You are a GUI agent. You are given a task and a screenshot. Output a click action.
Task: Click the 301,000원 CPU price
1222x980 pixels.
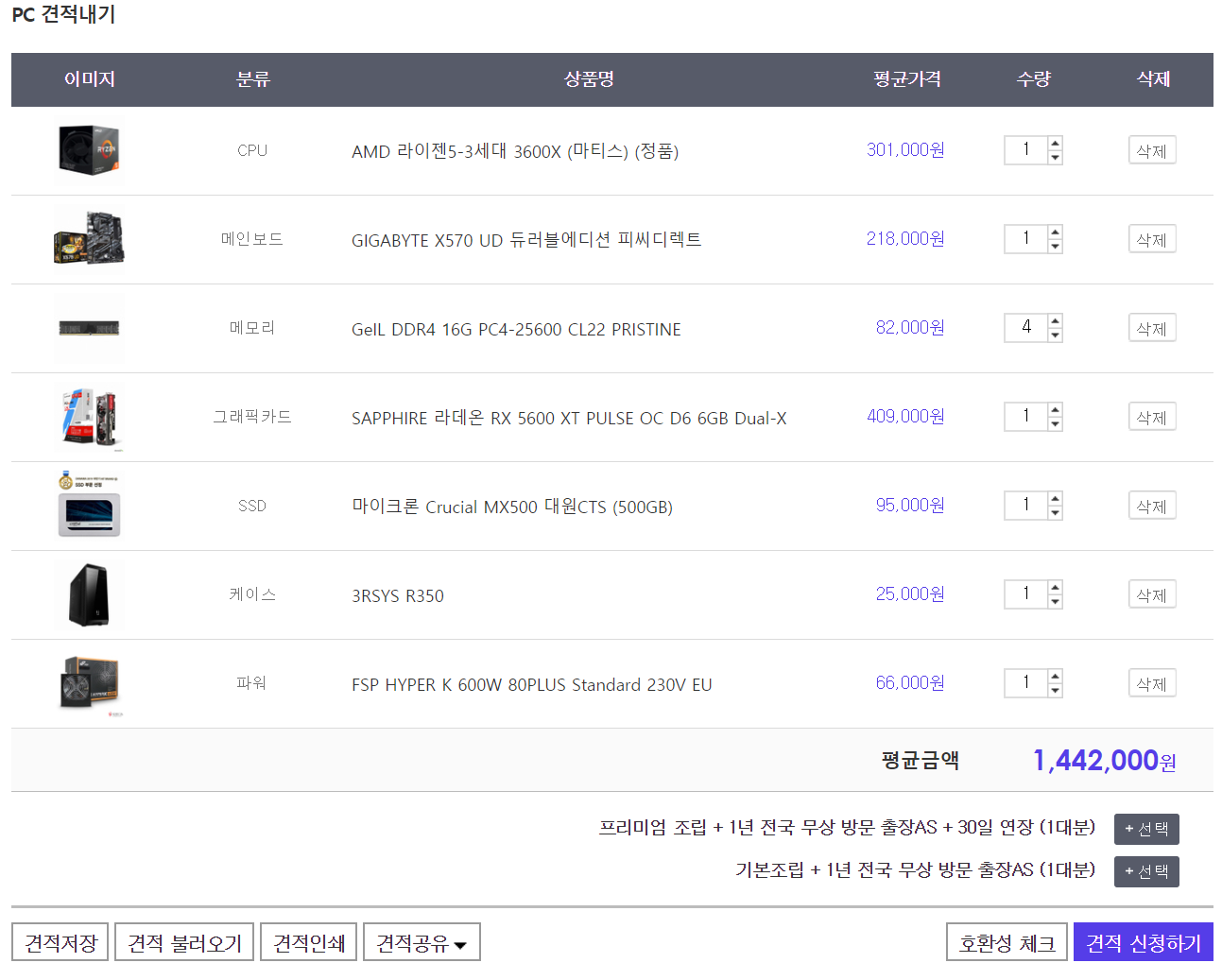(905, 150)
